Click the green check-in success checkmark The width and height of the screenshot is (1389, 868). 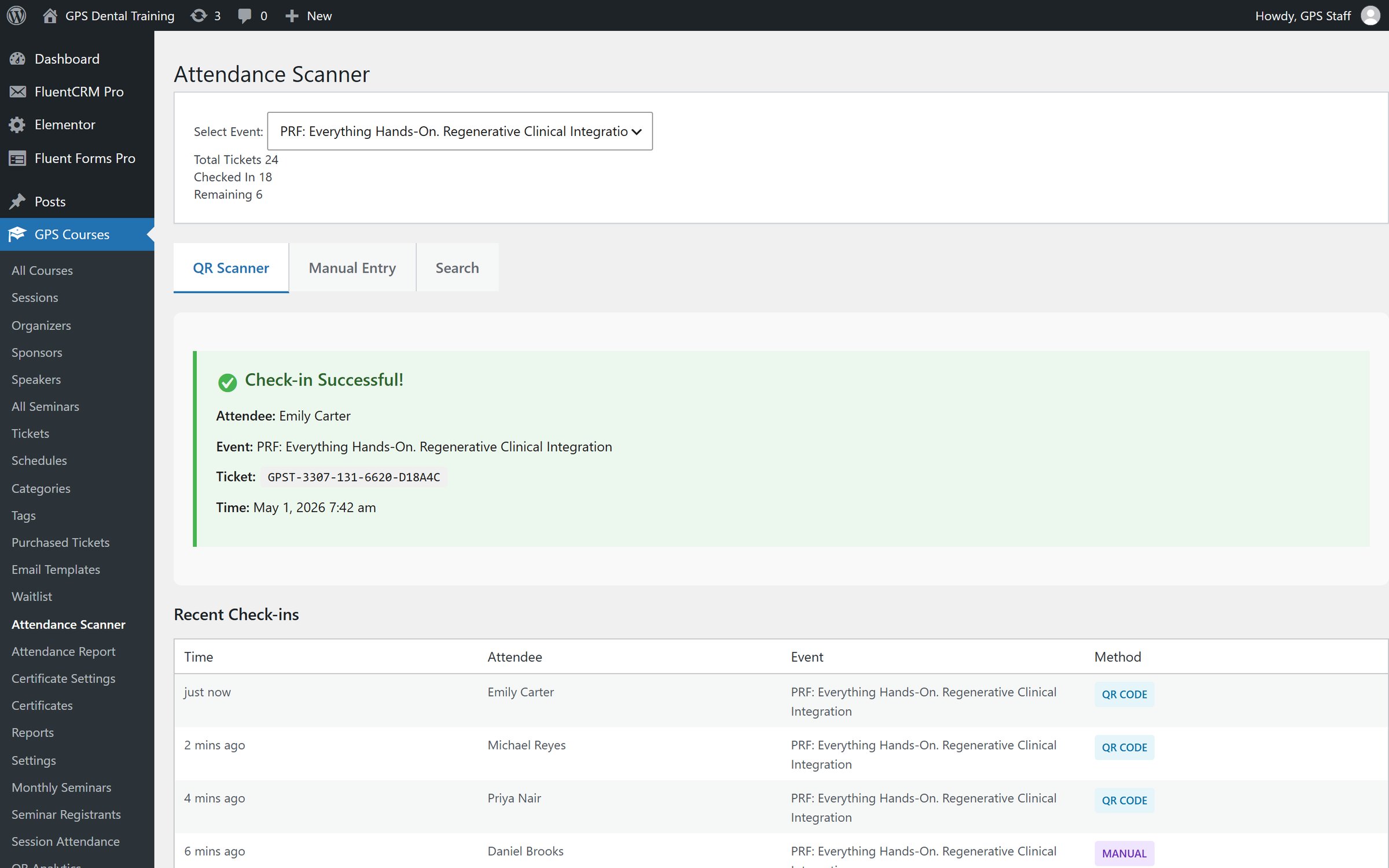point(227,382)
